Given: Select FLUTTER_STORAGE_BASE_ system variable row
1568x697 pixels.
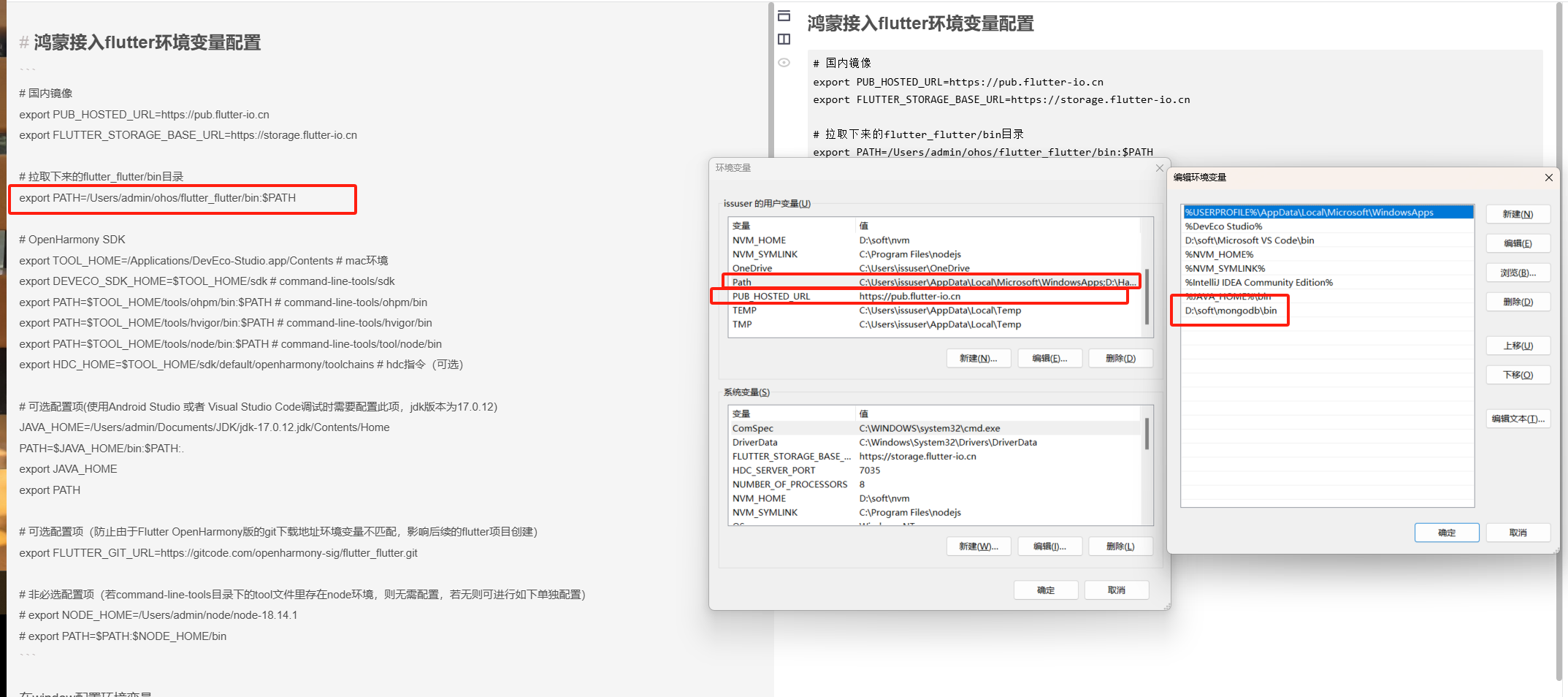Looking at the screenshot, I should point(935,456).
